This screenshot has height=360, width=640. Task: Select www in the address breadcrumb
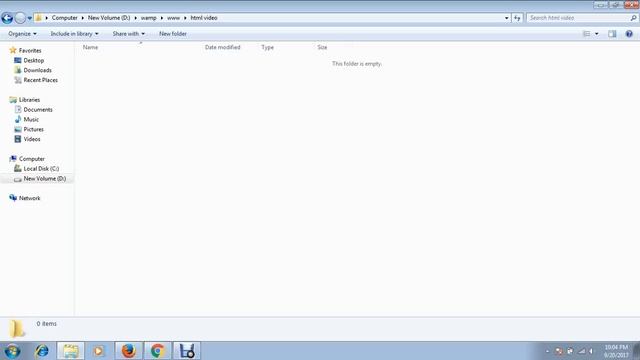(x=173, y=18)
